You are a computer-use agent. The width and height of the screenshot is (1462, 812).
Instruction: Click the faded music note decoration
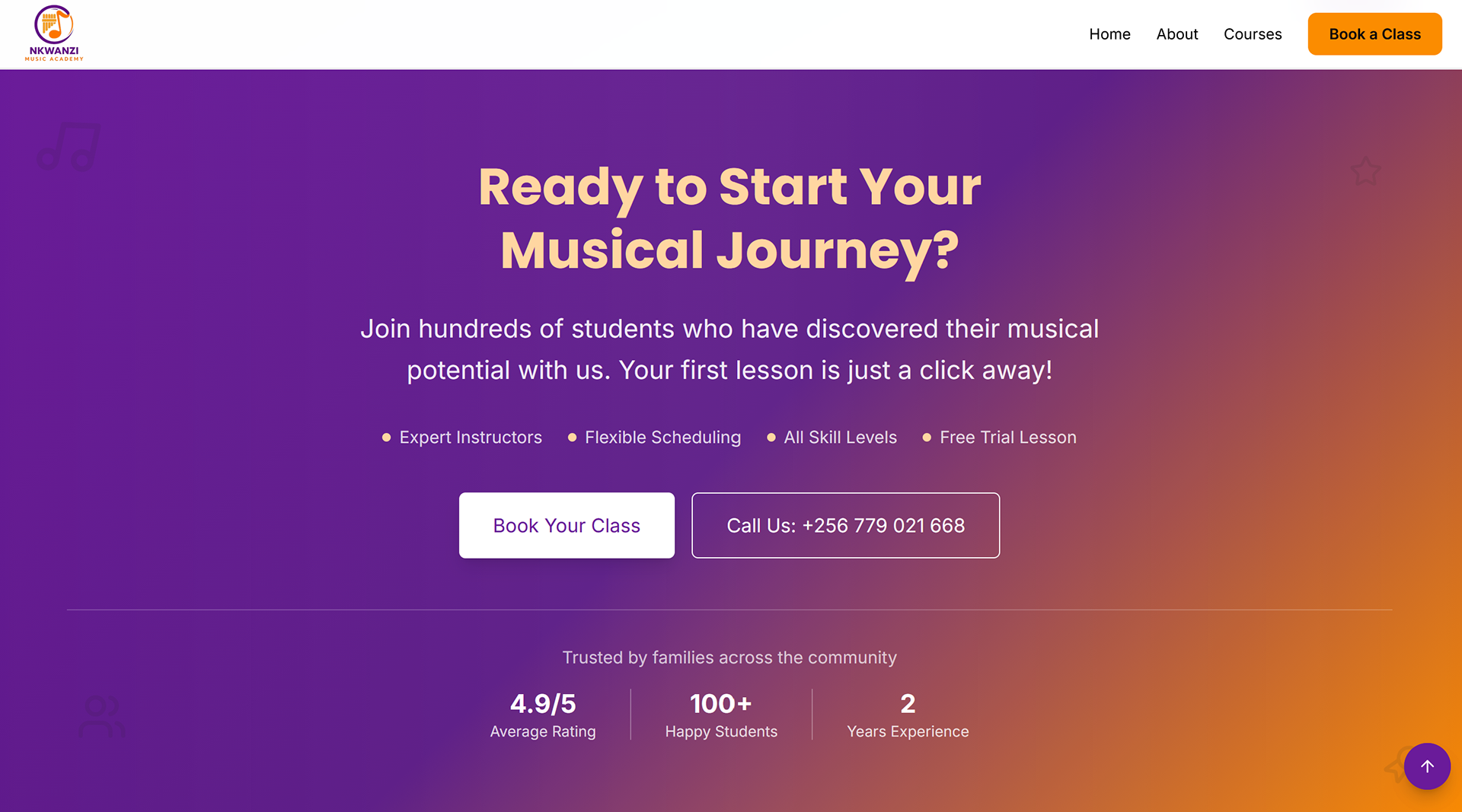point(69,146)
